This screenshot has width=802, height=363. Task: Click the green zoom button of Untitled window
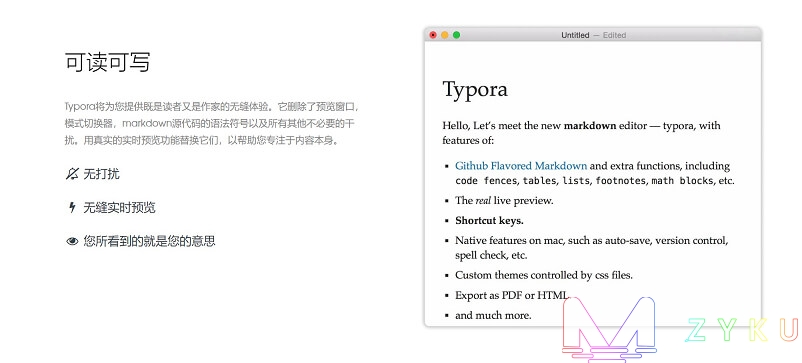point(456,35)
